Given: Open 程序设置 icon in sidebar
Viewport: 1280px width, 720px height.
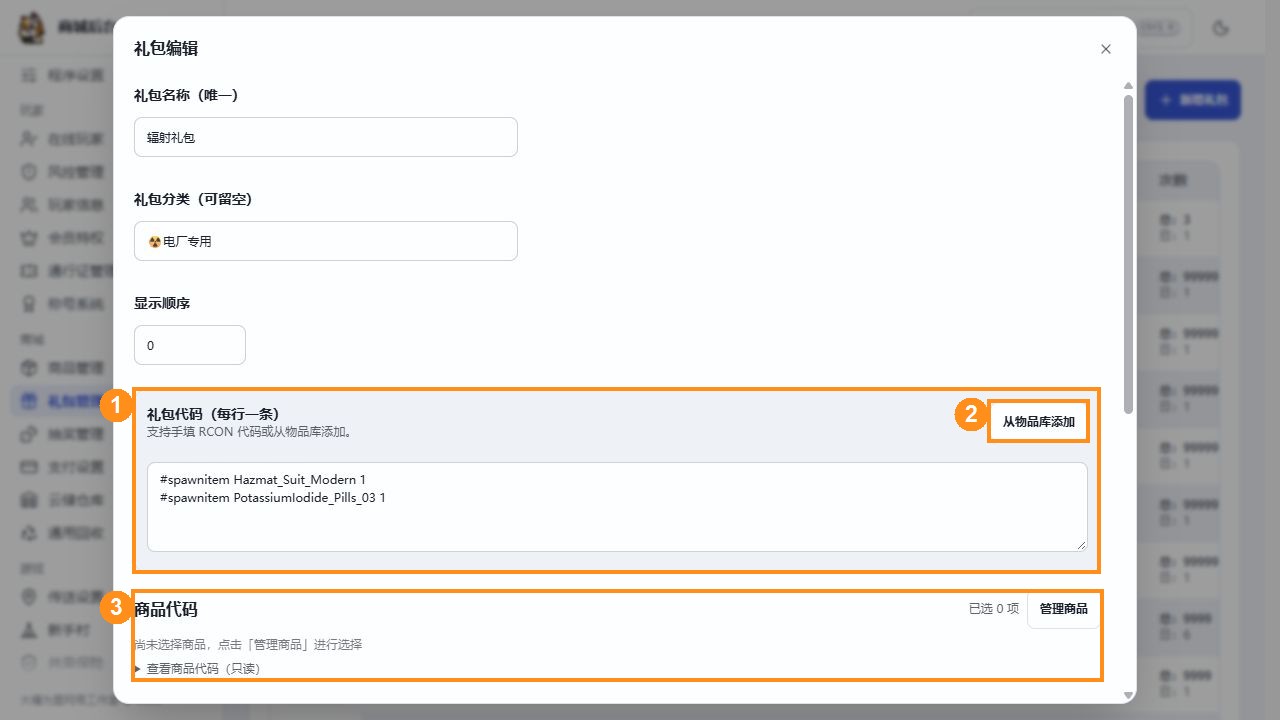Looking at the screenshot, I should tap(29, 75).
